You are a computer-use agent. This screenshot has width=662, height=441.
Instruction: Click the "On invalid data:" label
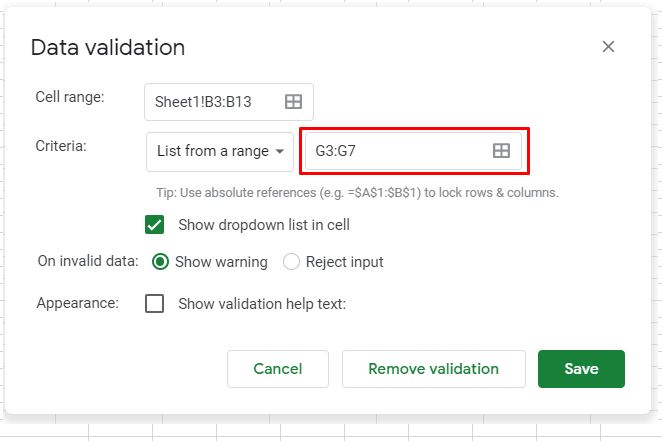tap(87, 261)
